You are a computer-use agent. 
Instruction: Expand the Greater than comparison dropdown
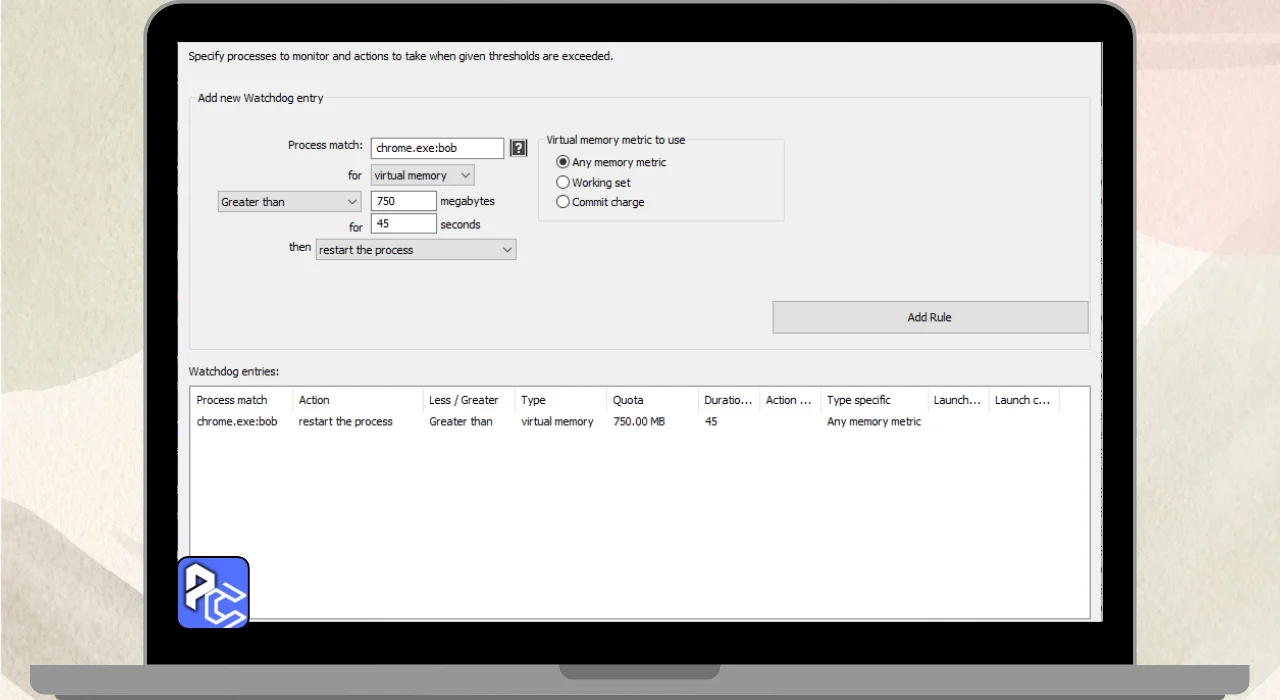(x=289, y=202)
